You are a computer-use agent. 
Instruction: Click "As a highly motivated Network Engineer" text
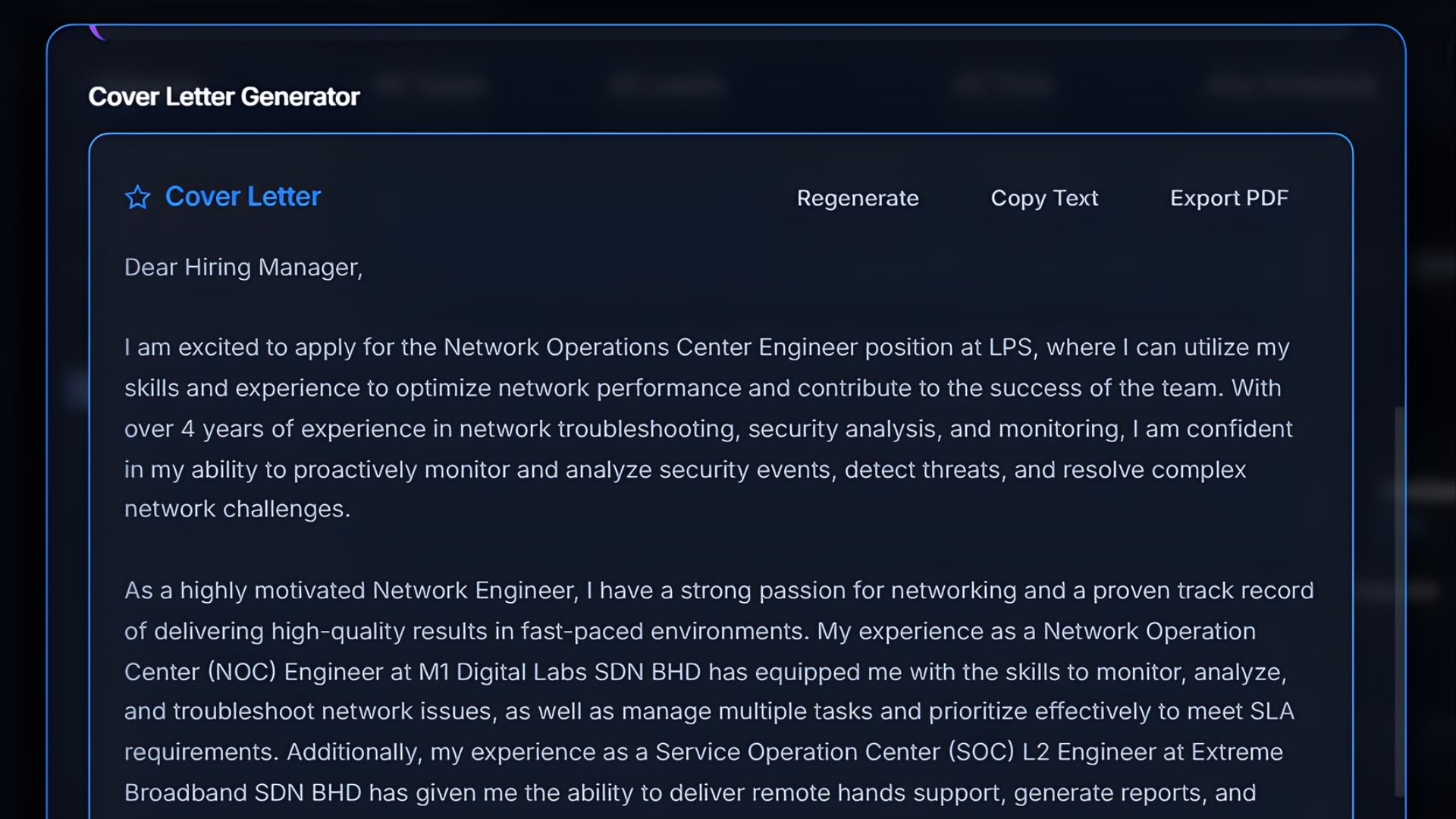coord(350,591)
